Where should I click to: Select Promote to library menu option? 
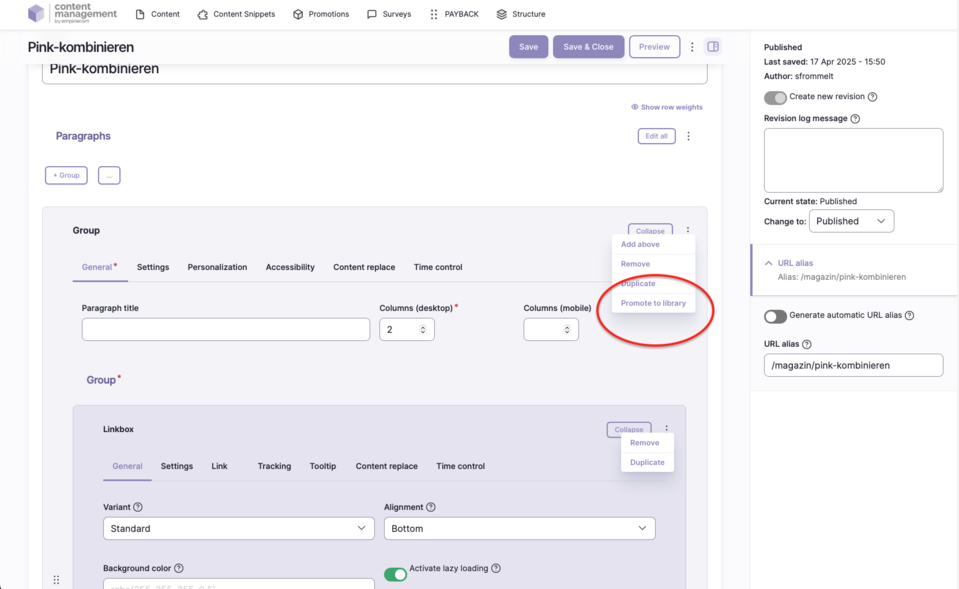[653, 303]
